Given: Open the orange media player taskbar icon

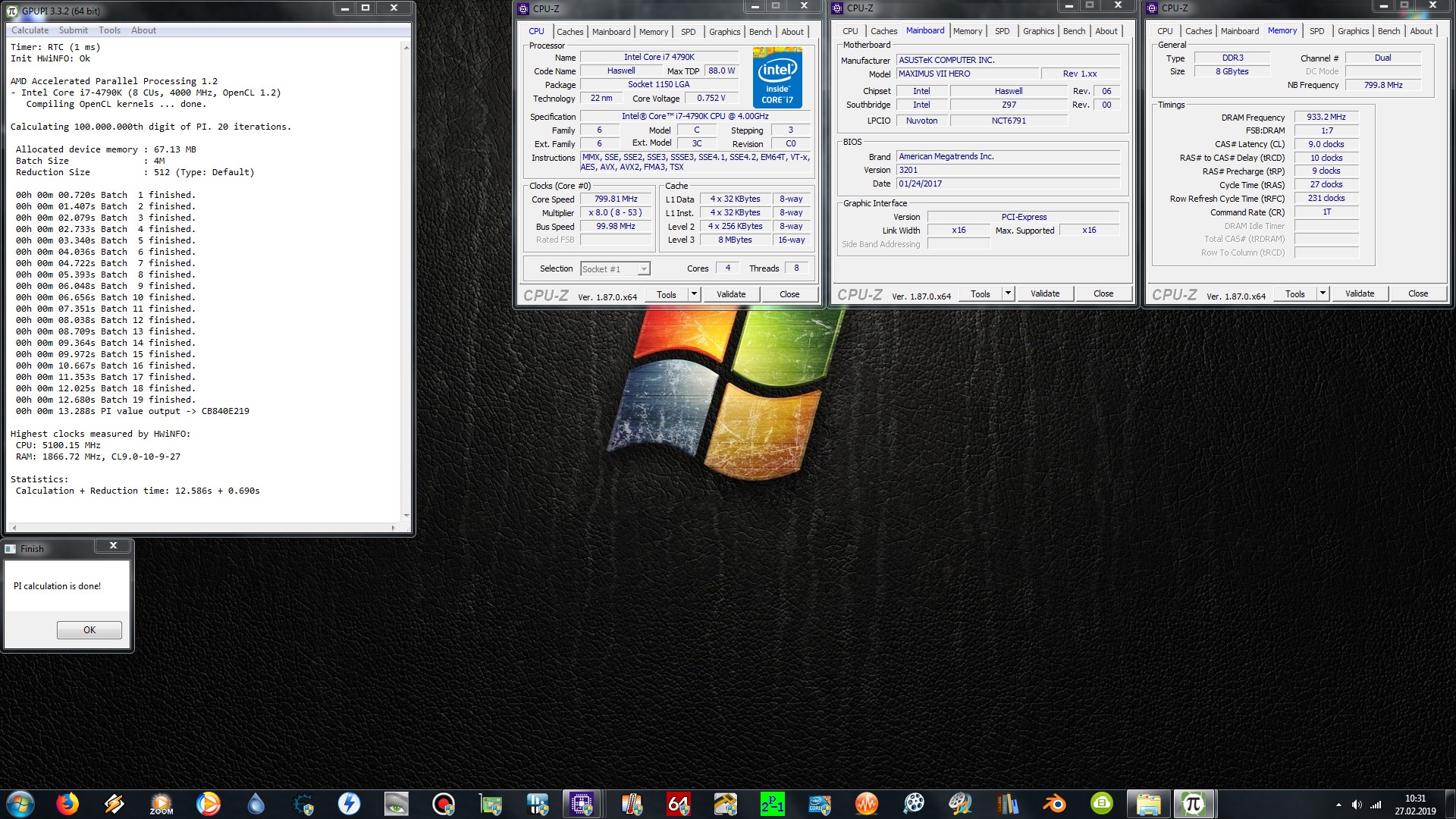Looking at the screenshot, I should [209, 804].
